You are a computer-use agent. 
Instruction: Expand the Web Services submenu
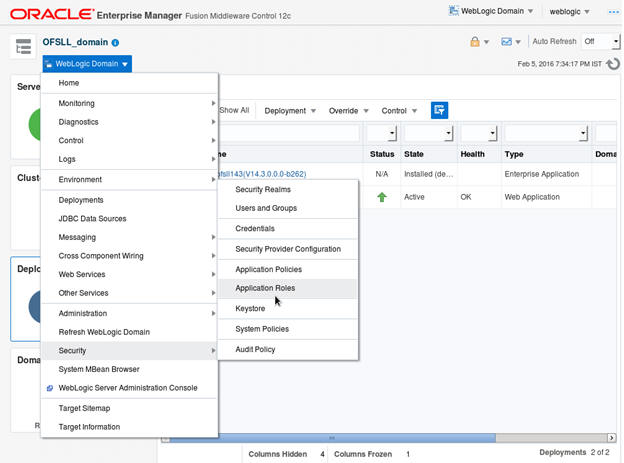pos(129,274)
